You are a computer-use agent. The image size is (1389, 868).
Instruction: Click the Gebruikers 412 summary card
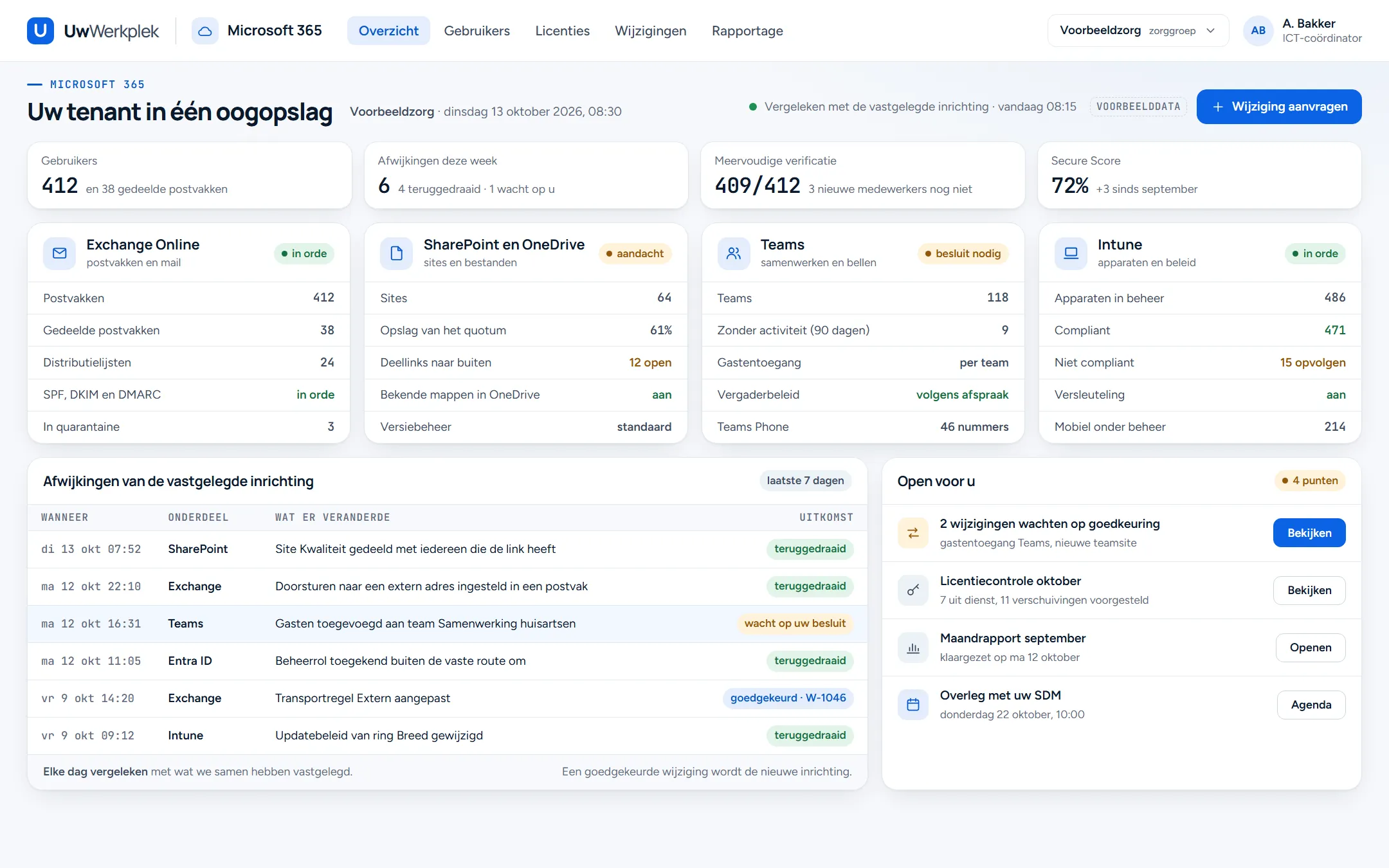190,176
